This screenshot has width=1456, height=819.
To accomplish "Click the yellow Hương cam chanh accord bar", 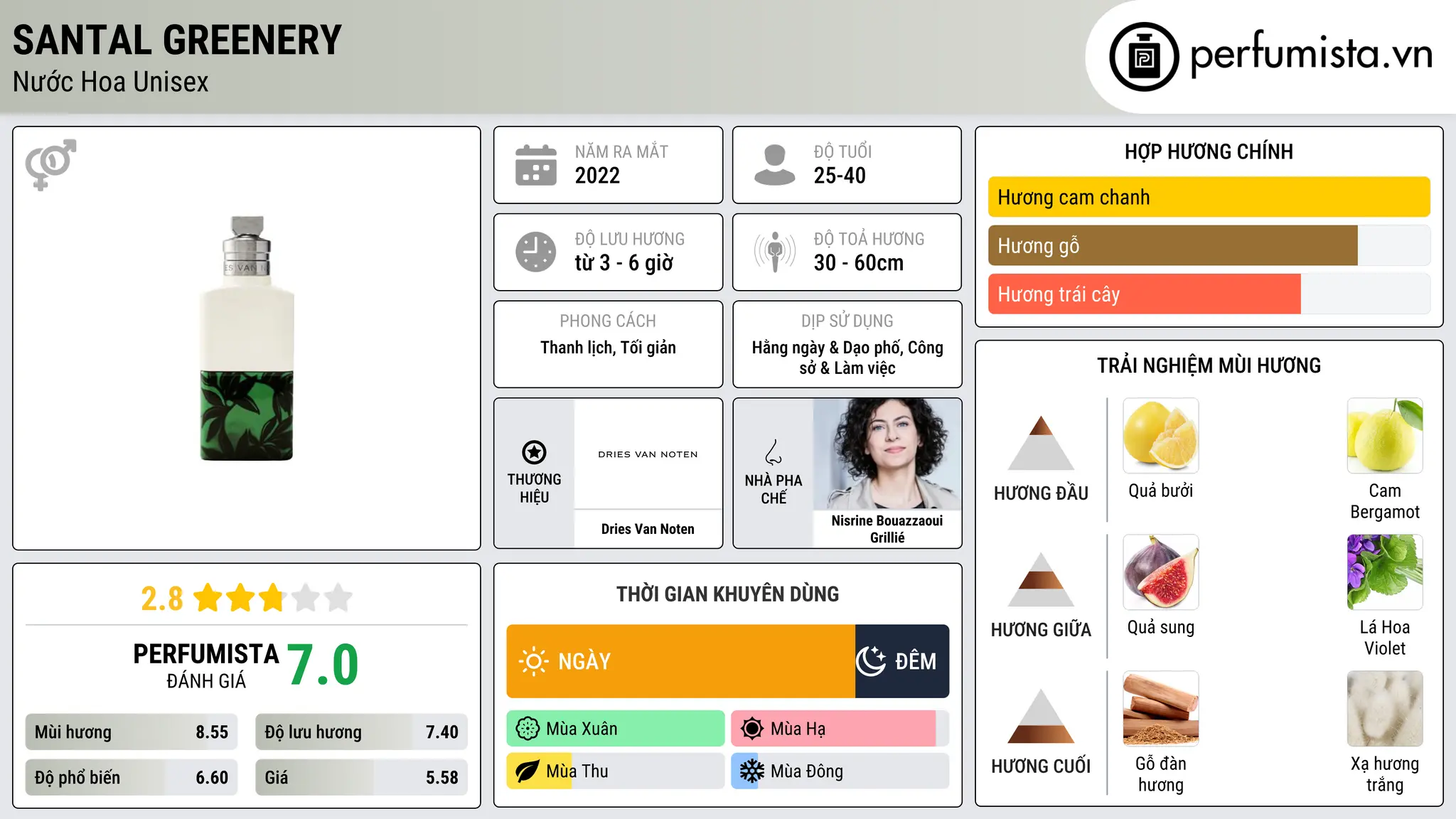I will [1209, 197].
